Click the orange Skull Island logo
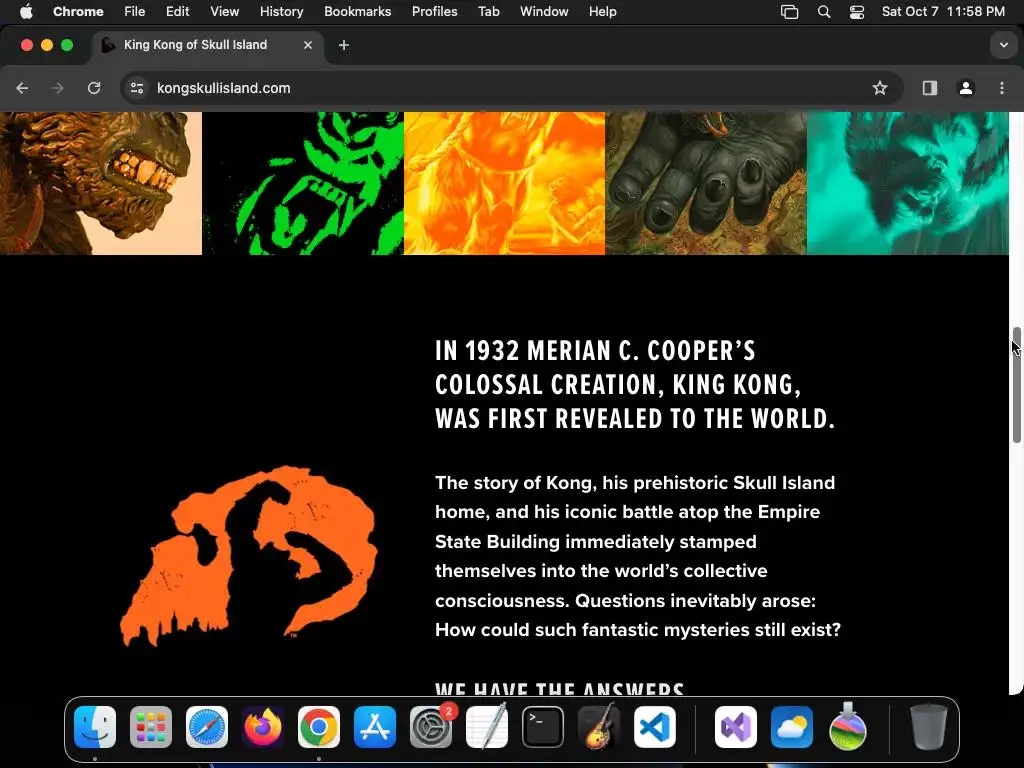Image resolution: width=1024 pixels, height=768 pixels. click(249, 556)
